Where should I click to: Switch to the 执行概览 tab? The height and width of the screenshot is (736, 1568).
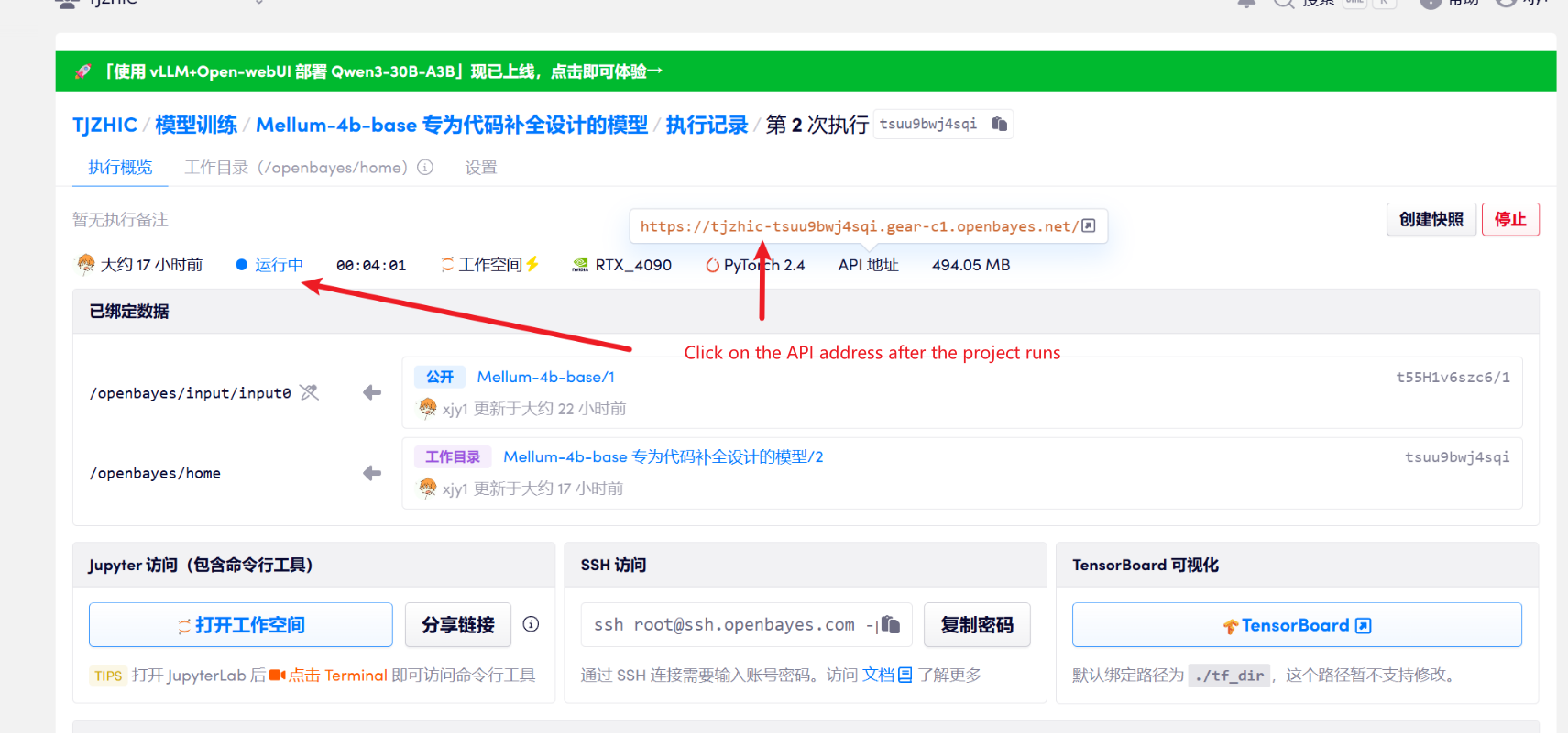point(120,167)
